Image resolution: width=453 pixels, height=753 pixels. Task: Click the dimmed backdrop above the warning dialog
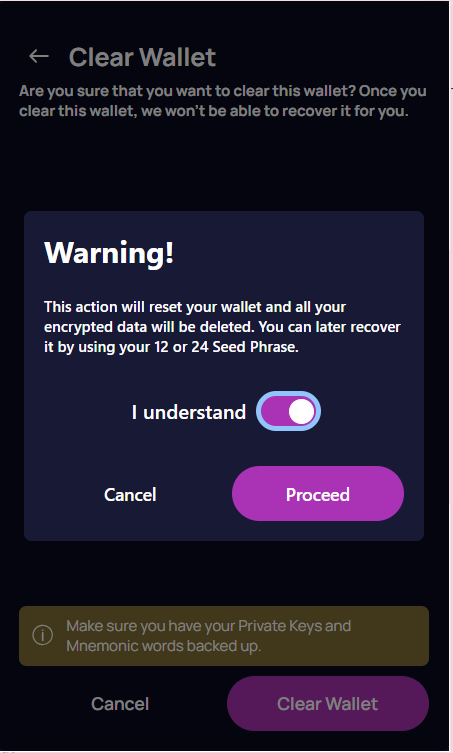click(x=224, y=166)
